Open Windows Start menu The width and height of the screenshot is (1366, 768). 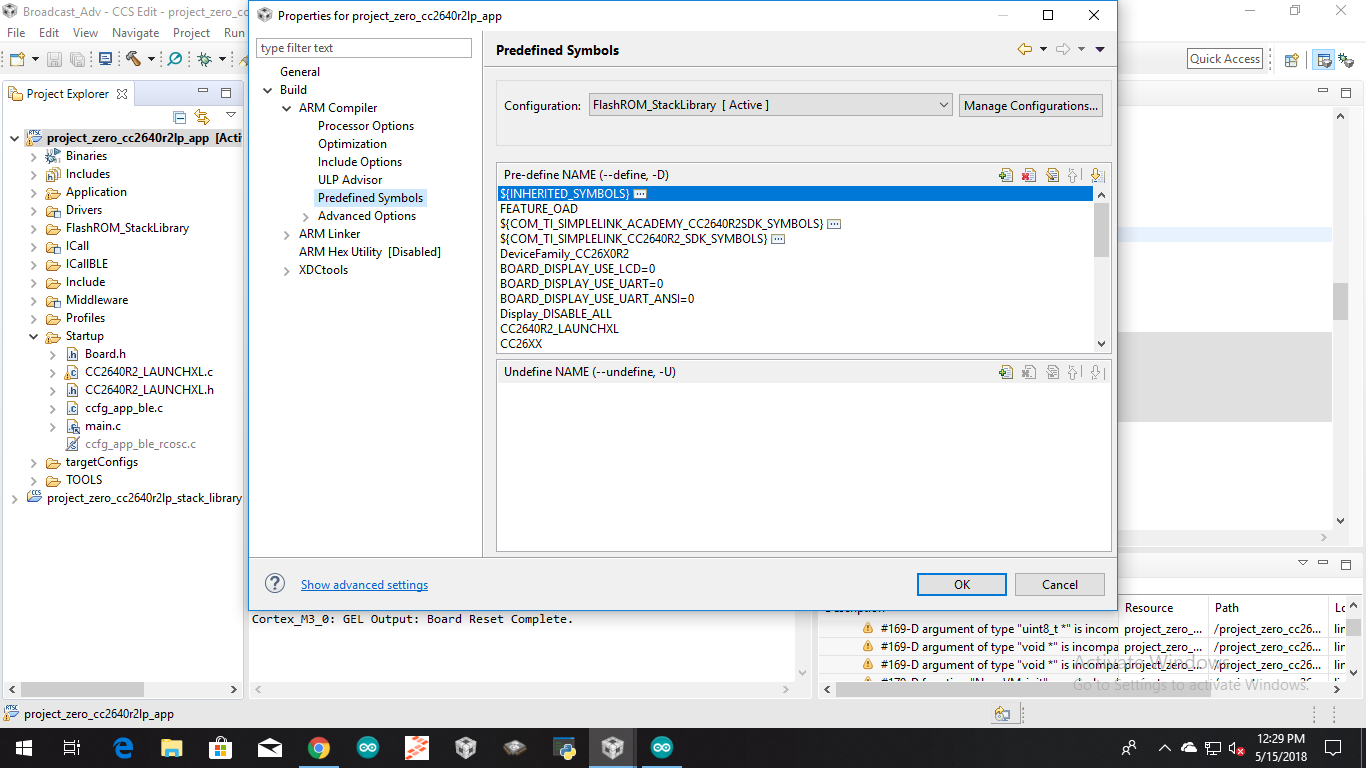pyautogui.click(x=23, y=747)
